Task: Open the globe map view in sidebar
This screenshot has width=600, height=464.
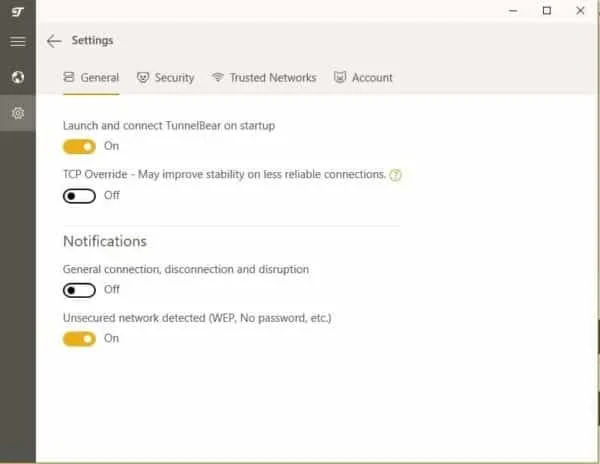Action: point(17,77)
